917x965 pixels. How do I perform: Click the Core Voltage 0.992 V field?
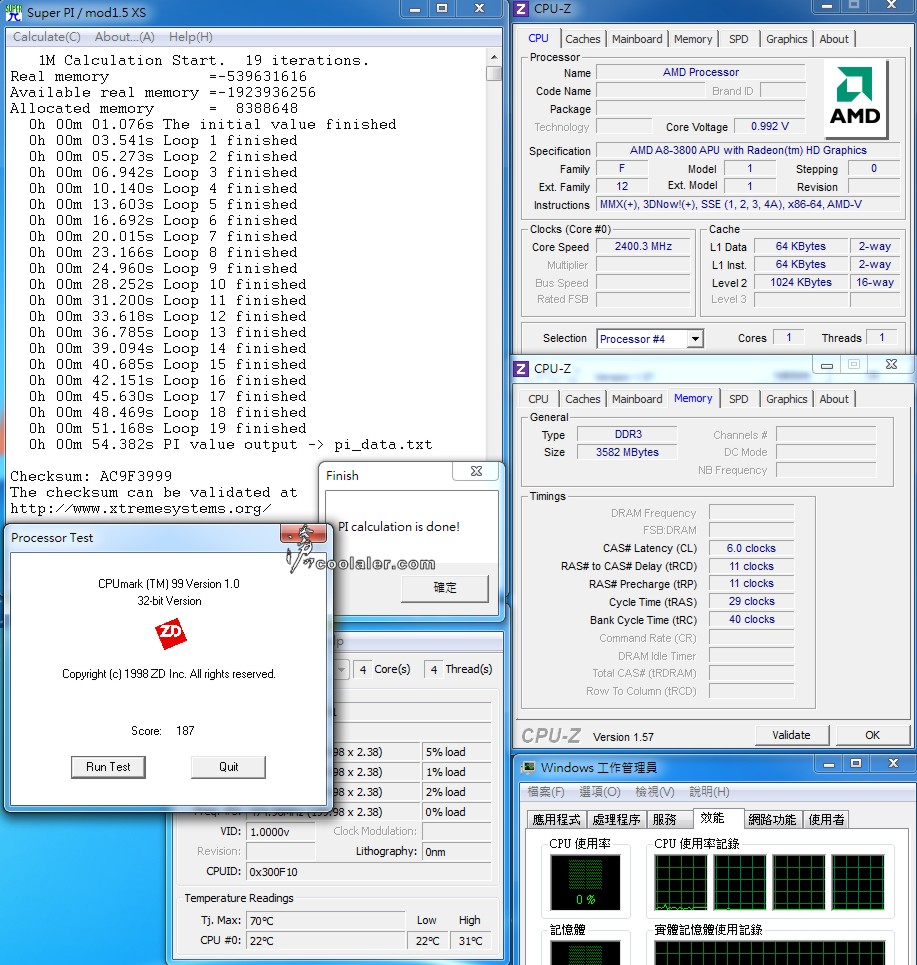[x=769, y=126]
